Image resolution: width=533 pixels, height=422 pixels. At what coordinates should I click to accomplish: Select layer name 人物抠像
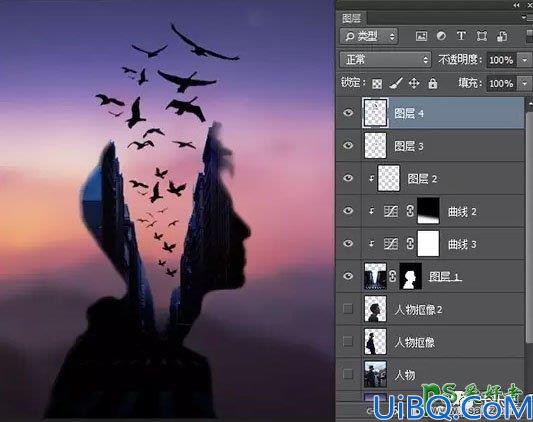415,342
